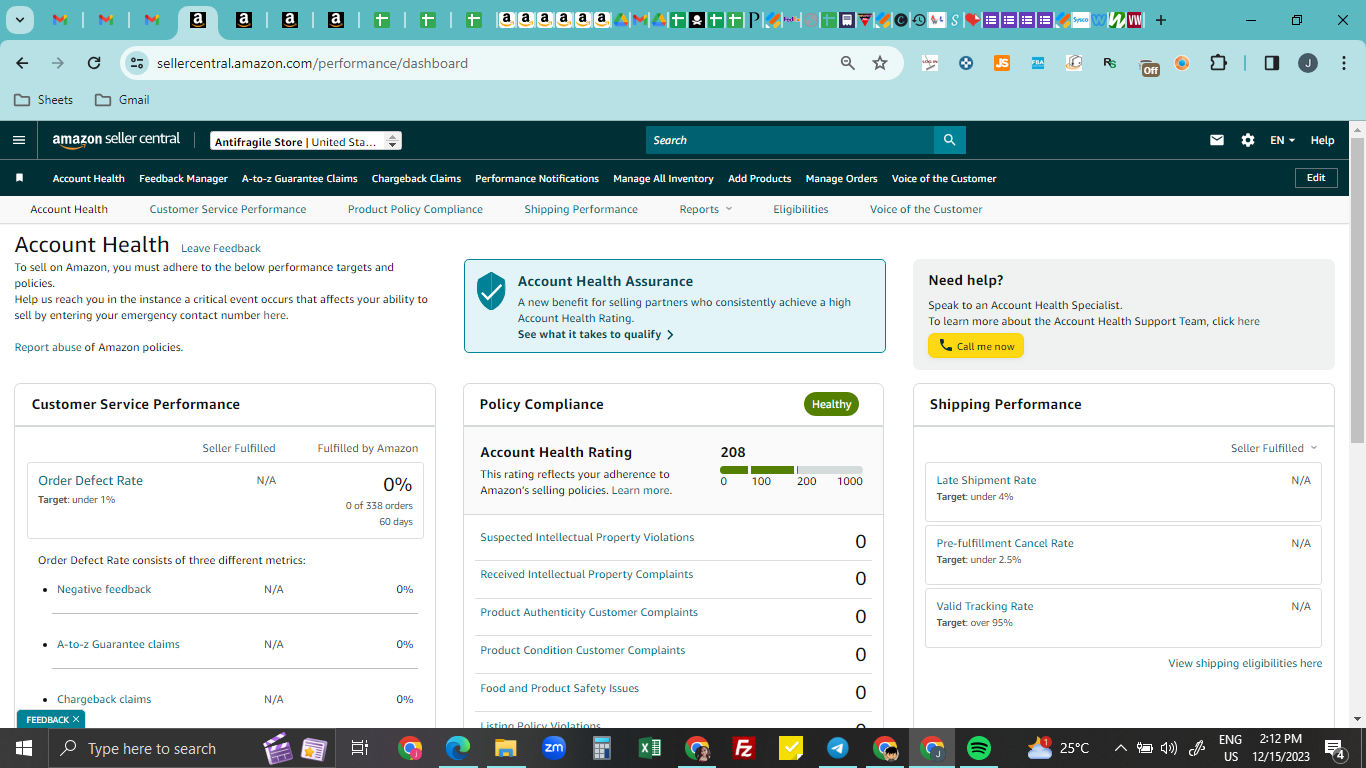
Task: Click the Seller Central search field
Action: coord(790,140)
